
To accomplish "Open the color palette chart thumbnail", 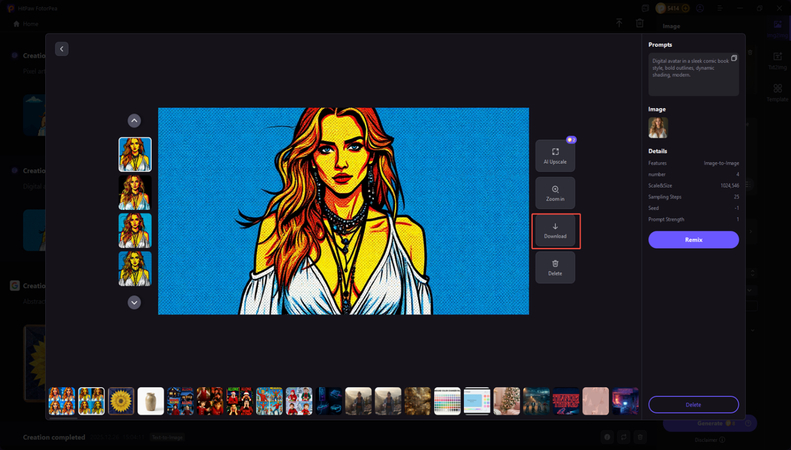I will 447,401.
